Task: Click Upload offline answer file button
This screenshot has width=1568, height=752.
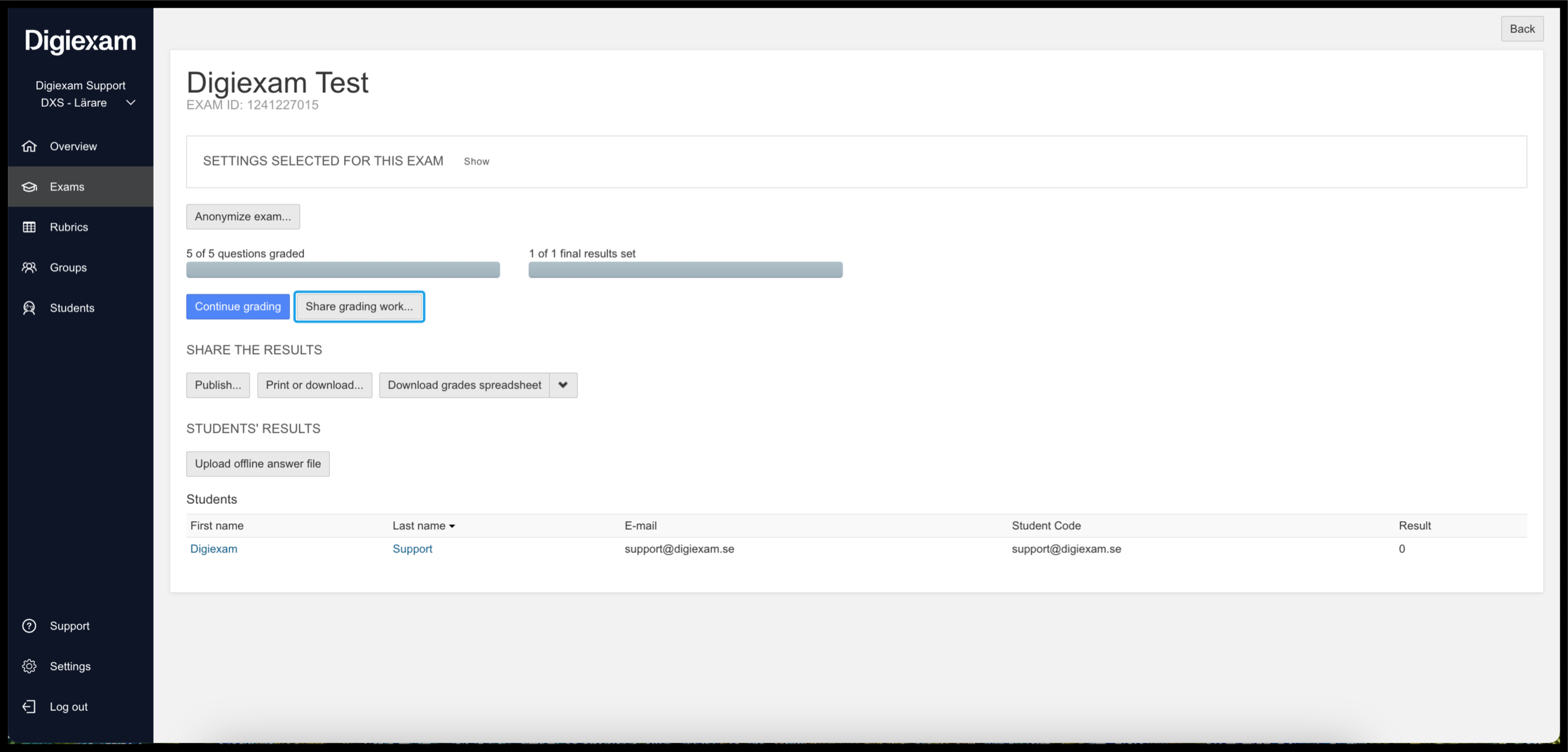Action: click(x=258, y=464)
